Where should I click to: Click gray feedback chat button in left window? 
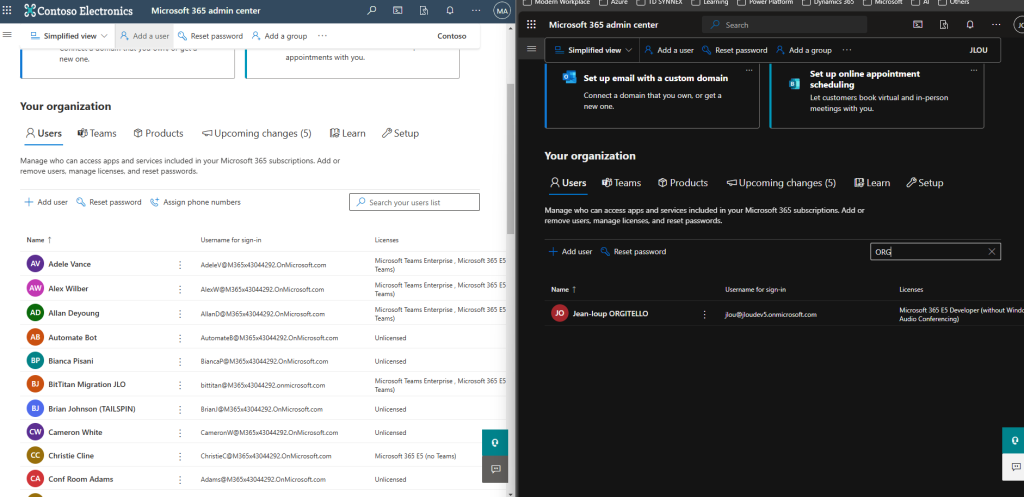click(495, 469)
